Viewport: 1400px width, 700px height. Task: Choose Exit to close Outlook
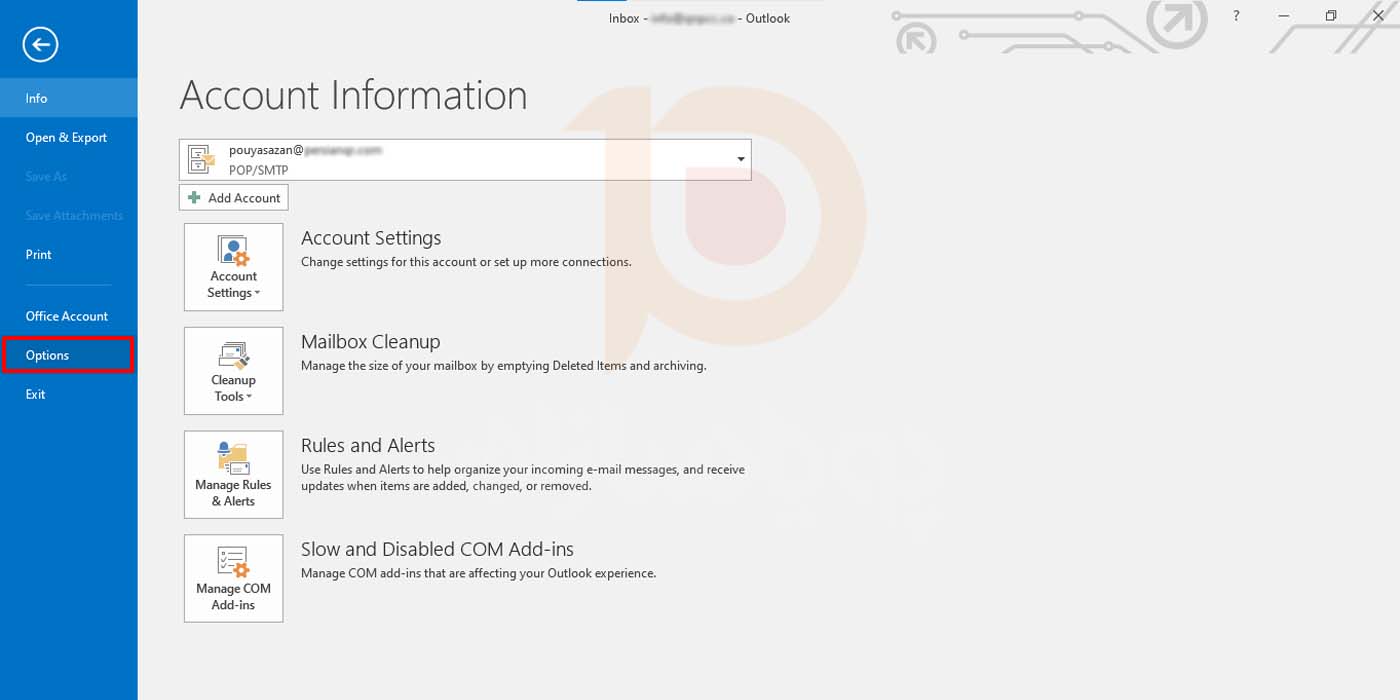pos(36,394)
